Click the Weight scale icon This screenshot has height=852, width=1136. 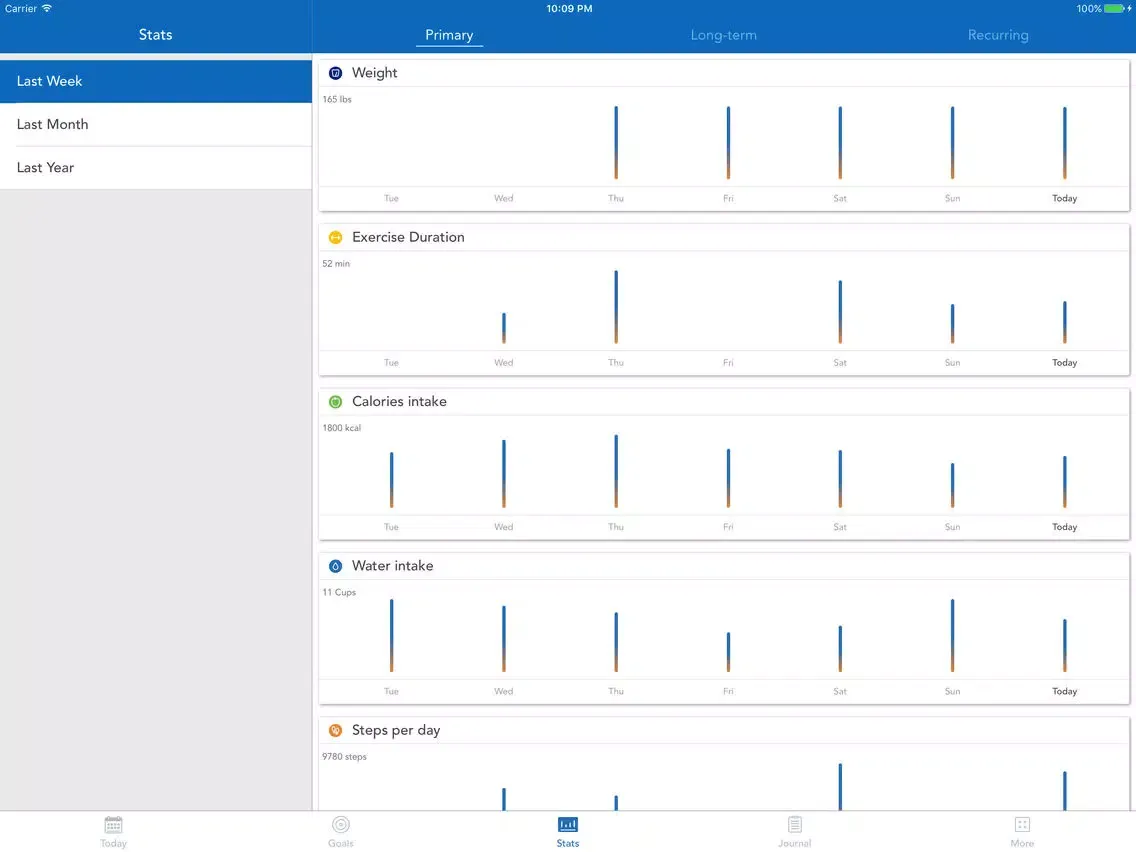(x=336, y=73)
